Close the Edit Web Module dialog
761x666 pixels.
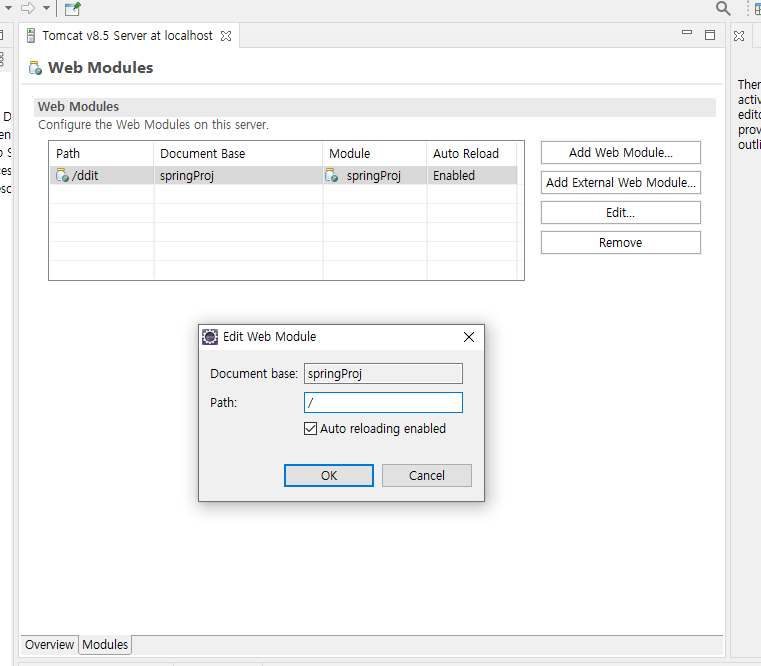468,337
